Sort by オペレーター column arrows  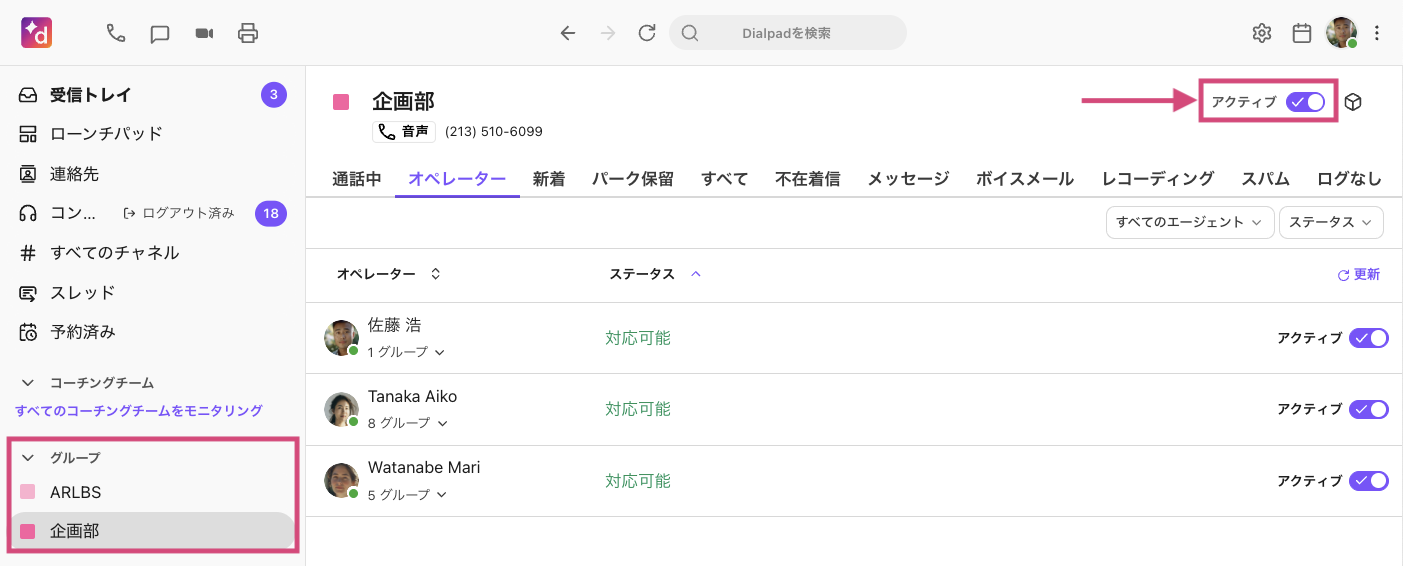pyautogui.click(x=435, y=273)
